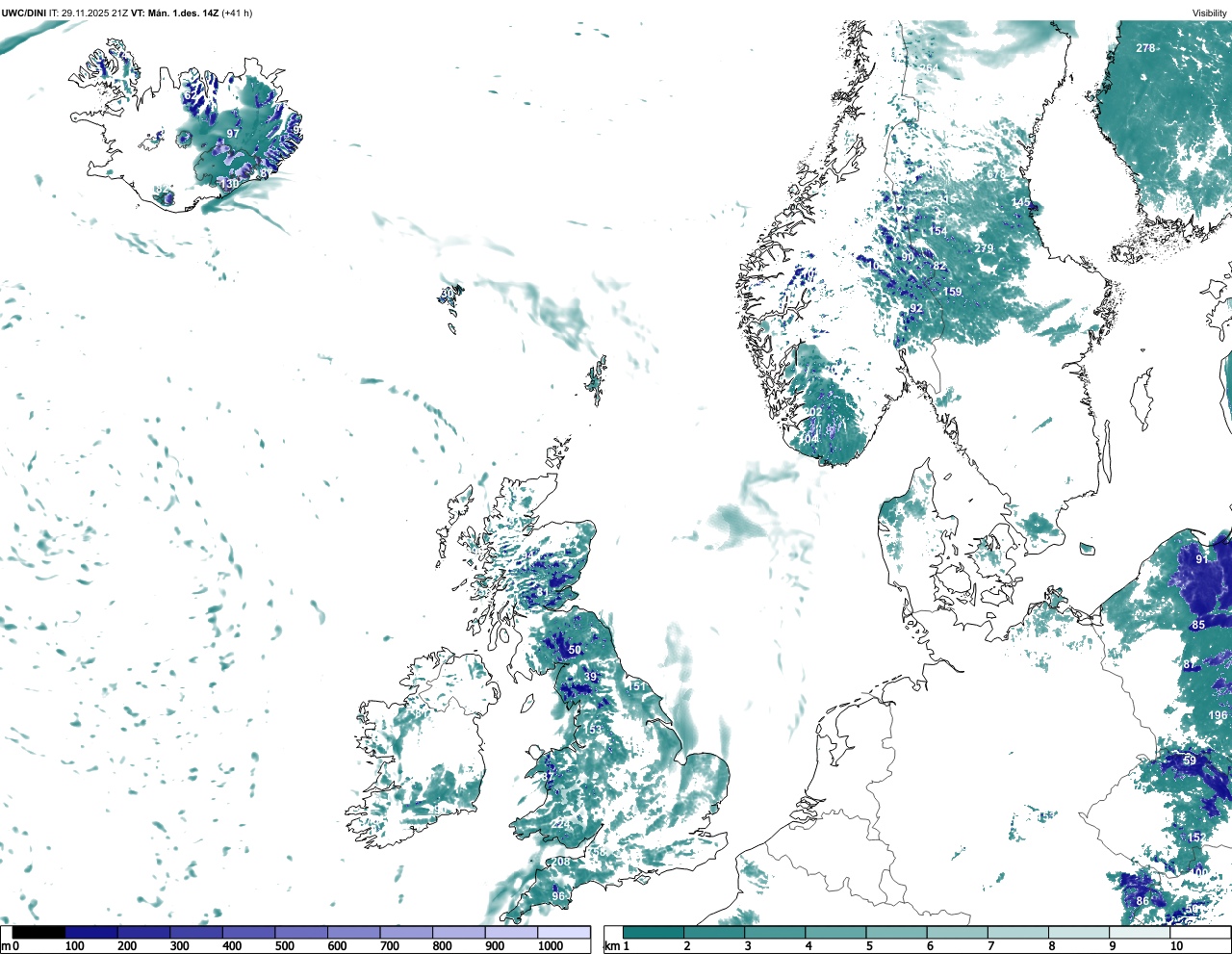Image resolution: width=1232 pixels, height=954 pixels.
Task: Select the 300–400 m legend color swatch
Action: click(x=196, y=932)
